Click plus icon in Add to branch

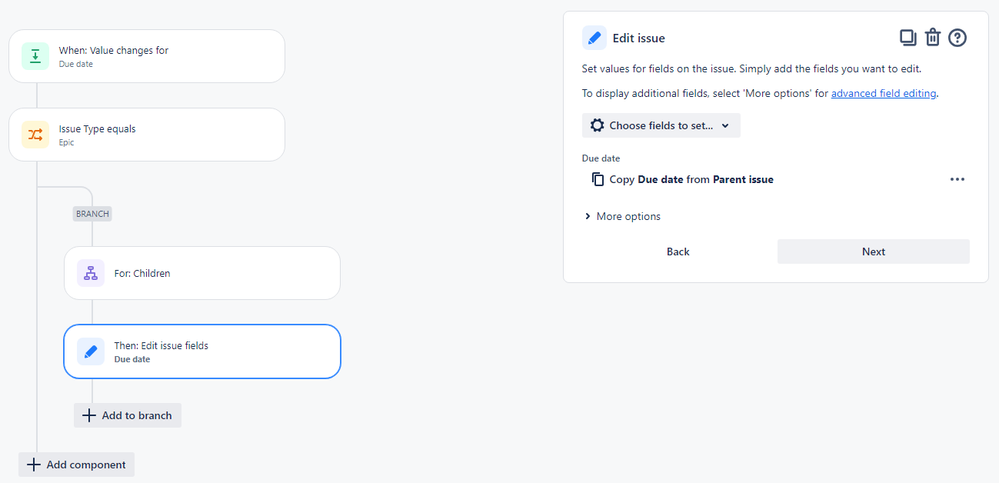[x=89, y=415]
